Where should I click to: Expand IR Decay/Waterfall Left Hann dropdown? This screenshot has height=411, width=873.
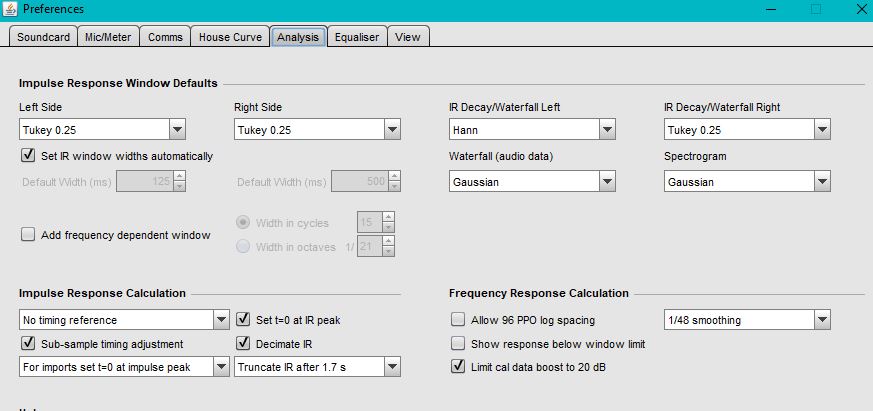532,130
